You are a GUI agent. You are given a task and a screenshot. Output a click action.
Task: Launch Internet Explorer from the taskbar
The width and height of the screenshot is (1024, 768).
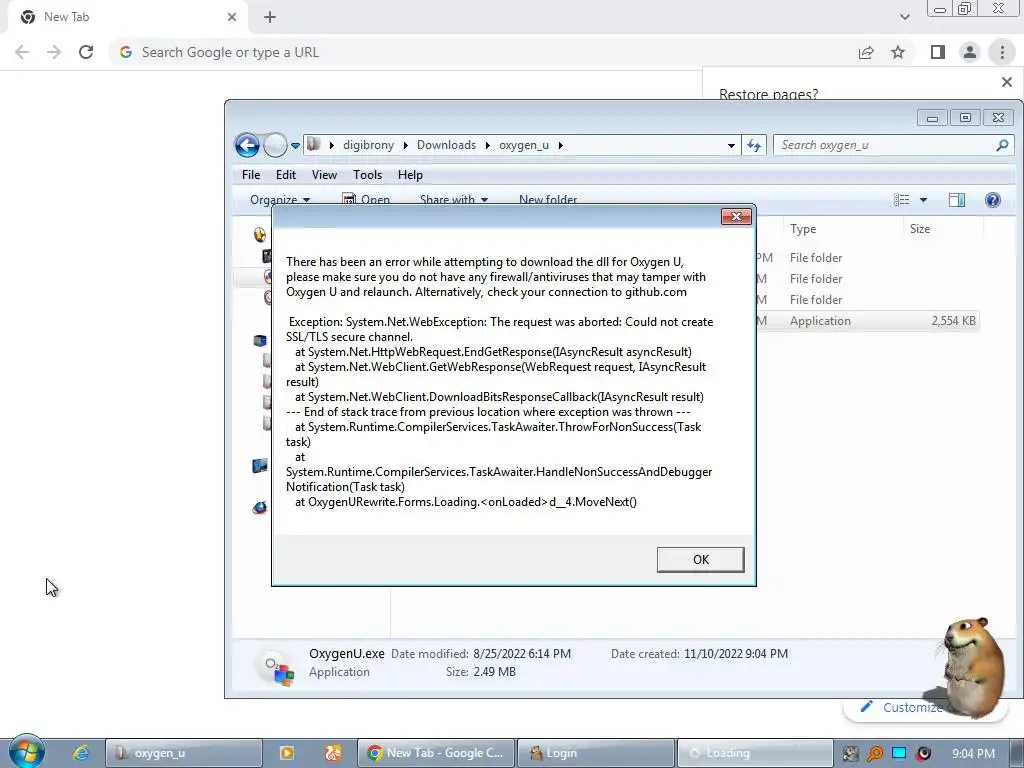click(x=81, y=753)
